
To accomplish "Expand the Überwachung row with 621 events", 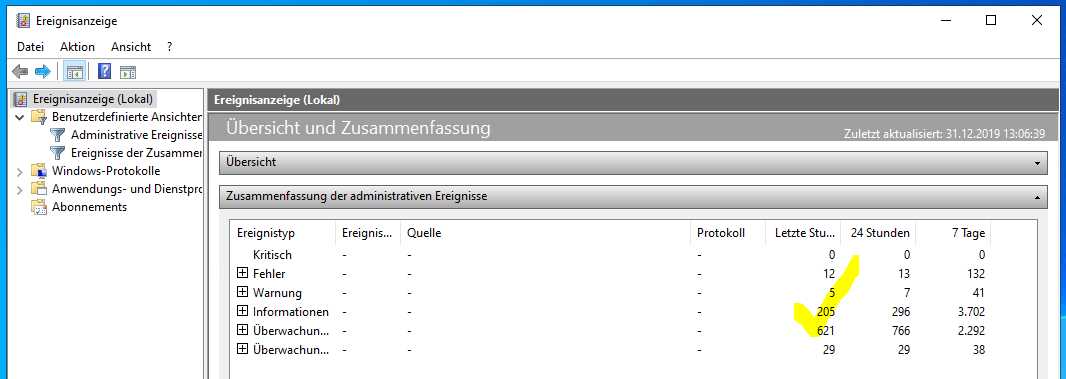I will [x=242, y=330].
